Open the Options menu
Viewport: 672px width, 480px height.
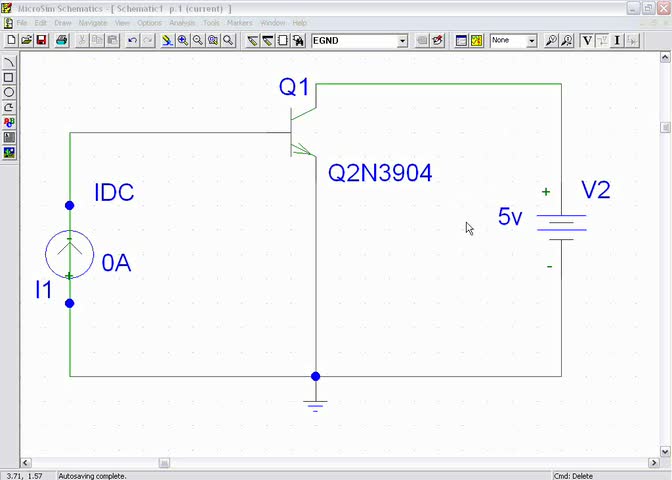[x=150, y=23]
